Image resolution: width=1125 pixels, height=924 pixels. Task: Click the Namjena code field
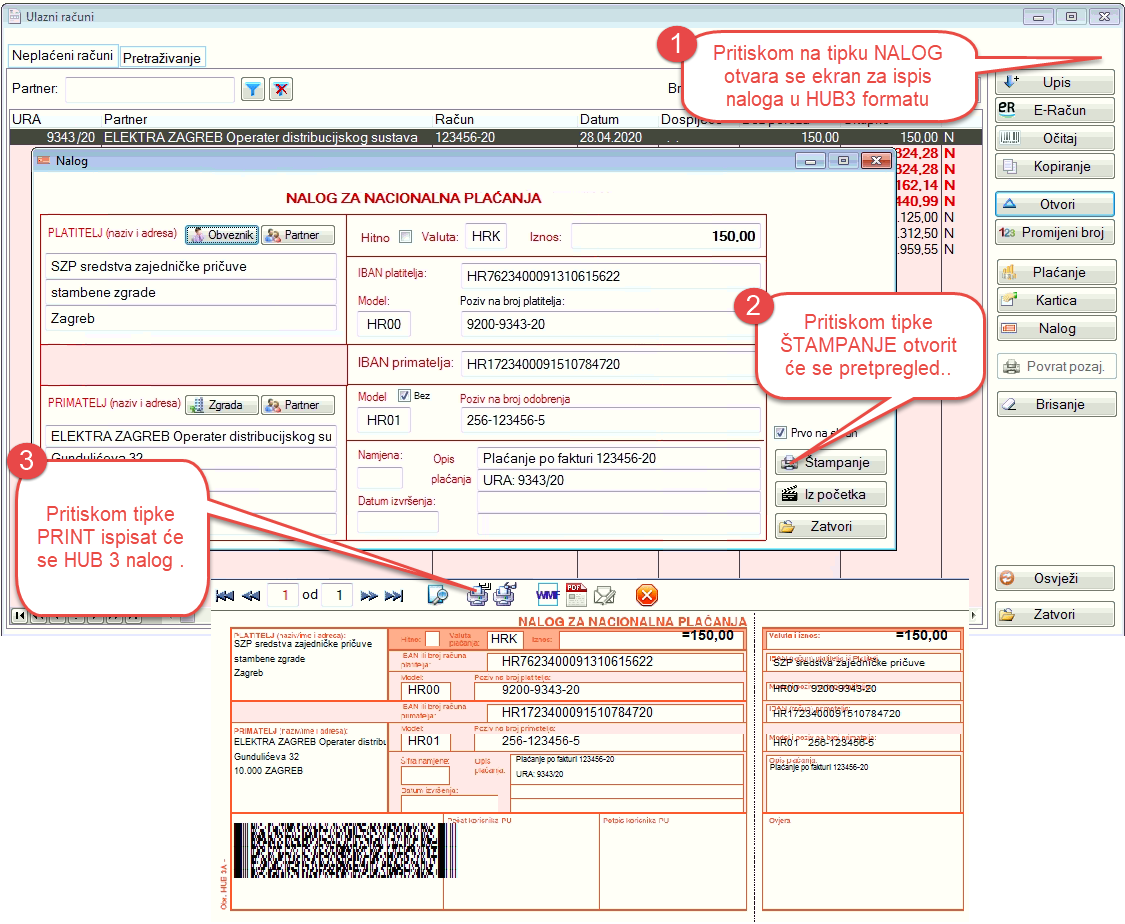[x=380, y=478]
